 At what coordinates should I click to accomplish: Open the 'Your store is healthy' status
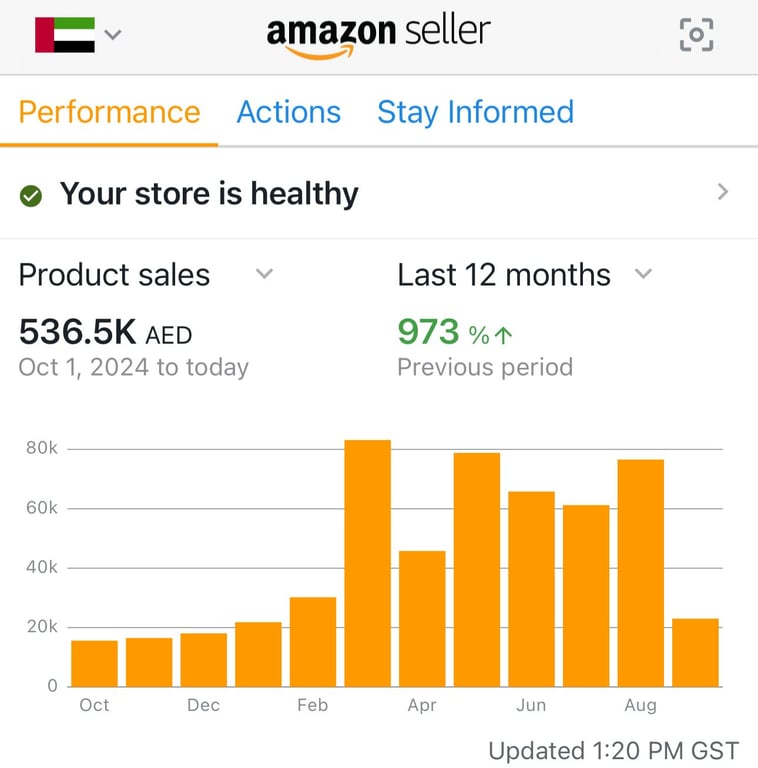(208, 194)
